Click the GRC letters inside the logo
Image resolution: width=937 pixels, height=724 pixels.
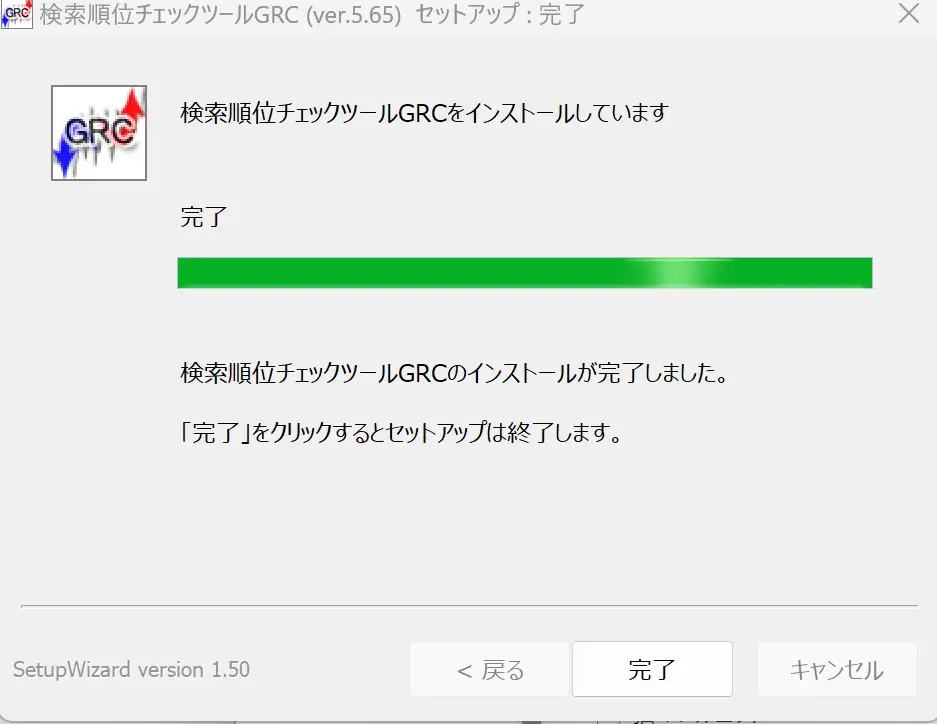tap(99, 131)
